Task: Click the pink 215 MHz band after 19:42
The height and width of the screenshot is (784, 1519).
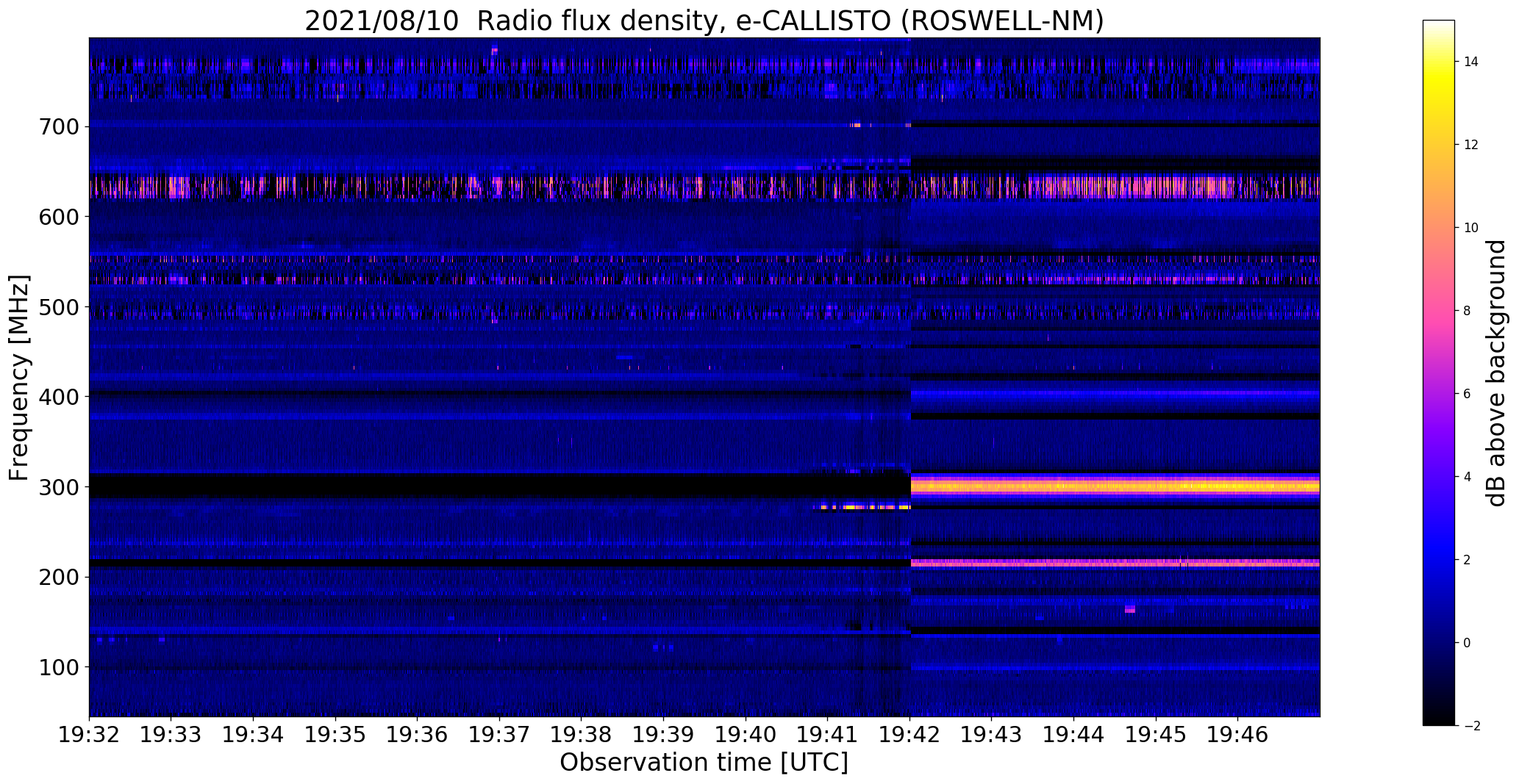Action: (1115, 563)
